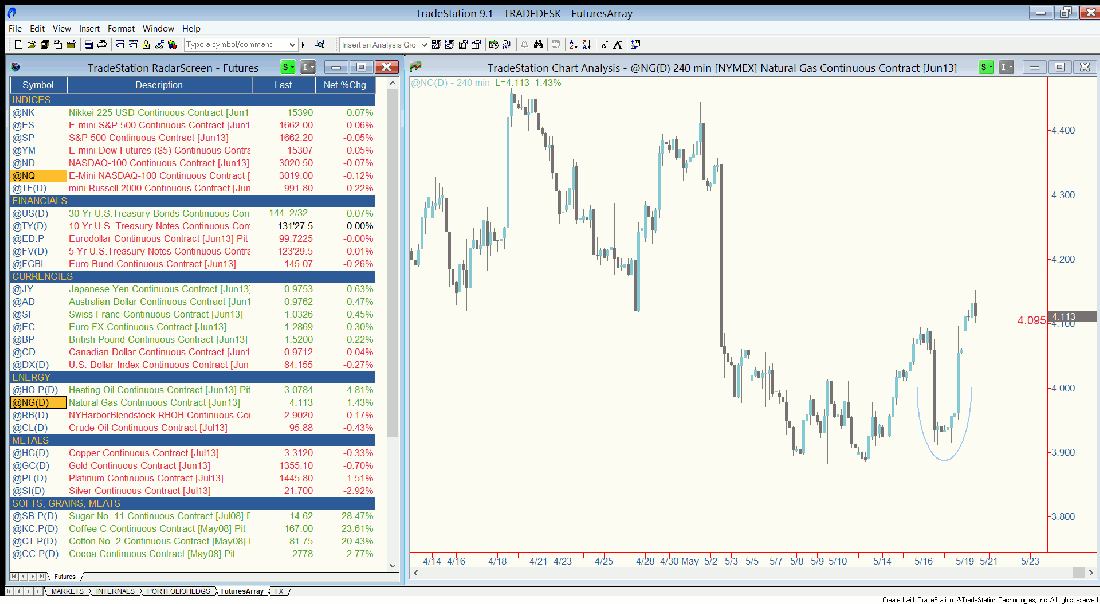This screenshot has height=604, width=1100.
Task: Click the Open file folder icon
Action: [32, 45]
